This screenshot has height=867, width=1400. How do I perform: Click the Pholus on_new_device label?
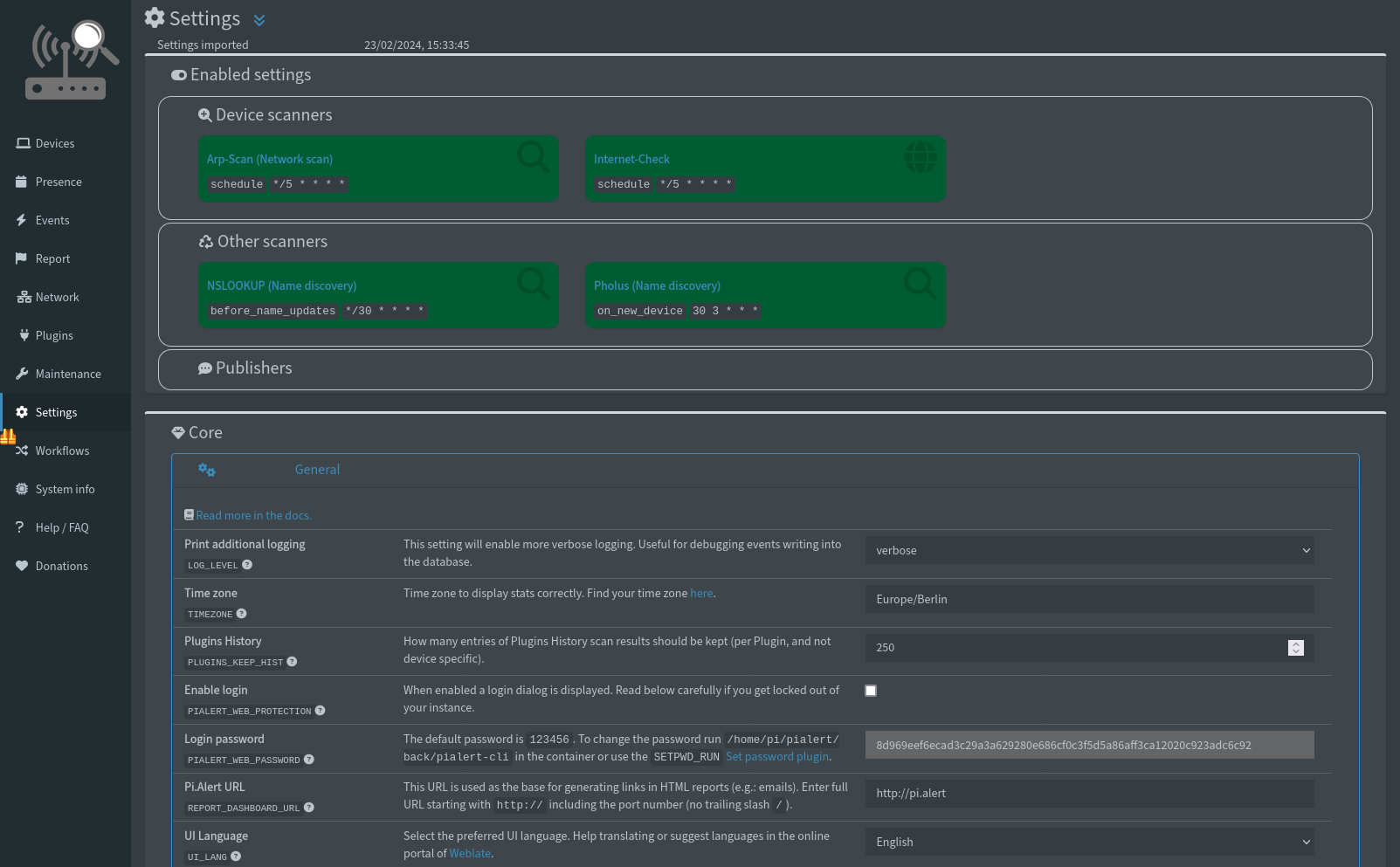(x=640, y=311)
